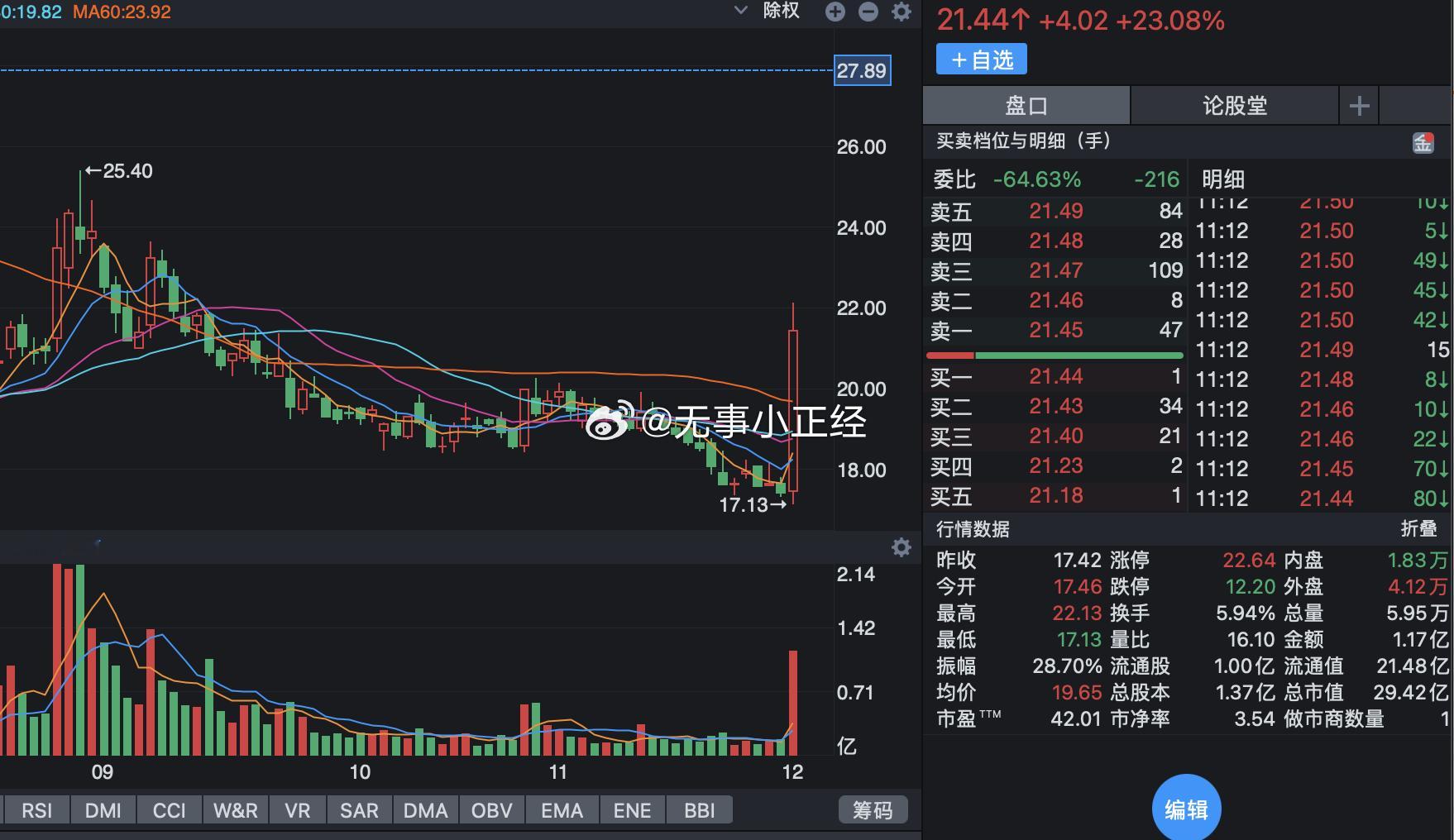
Task: Select the DMI indicator
Action: 103,809
